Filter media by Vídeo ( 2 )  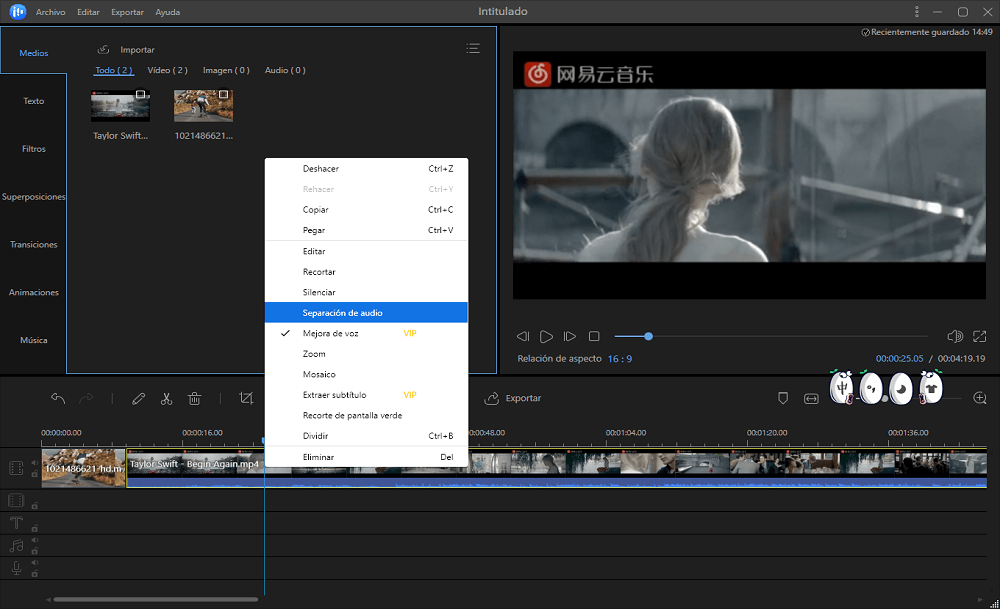coord(167,70)
